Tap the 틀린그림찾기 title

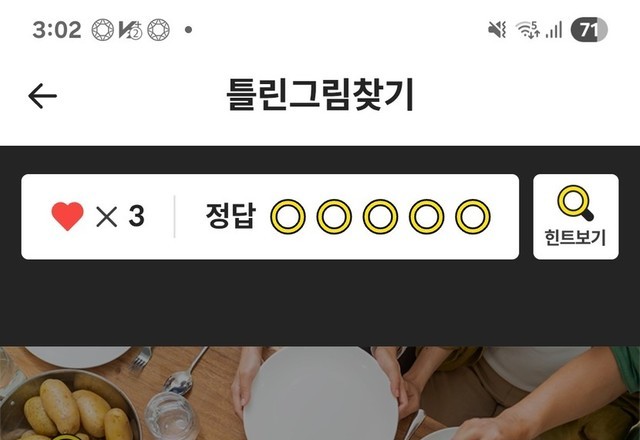[320, 95]
